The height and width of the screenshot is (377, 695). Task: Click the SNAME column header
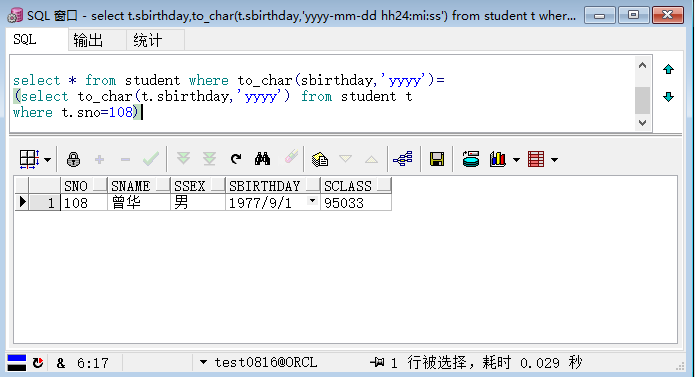click(x=139, y=186)
